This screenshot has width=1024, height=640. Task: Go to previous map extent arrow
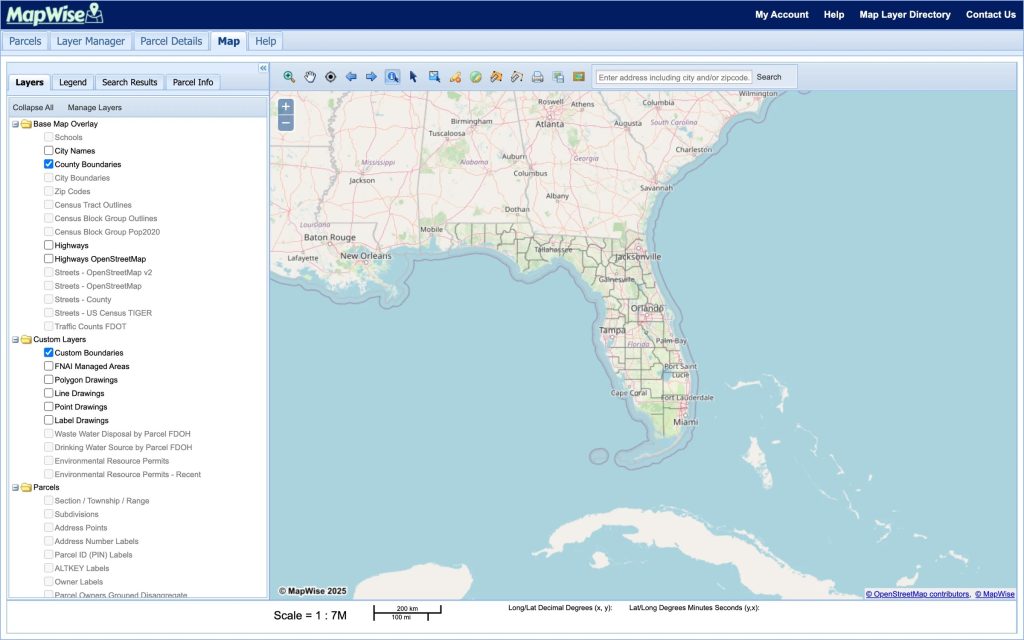click(x=351, y=76)
